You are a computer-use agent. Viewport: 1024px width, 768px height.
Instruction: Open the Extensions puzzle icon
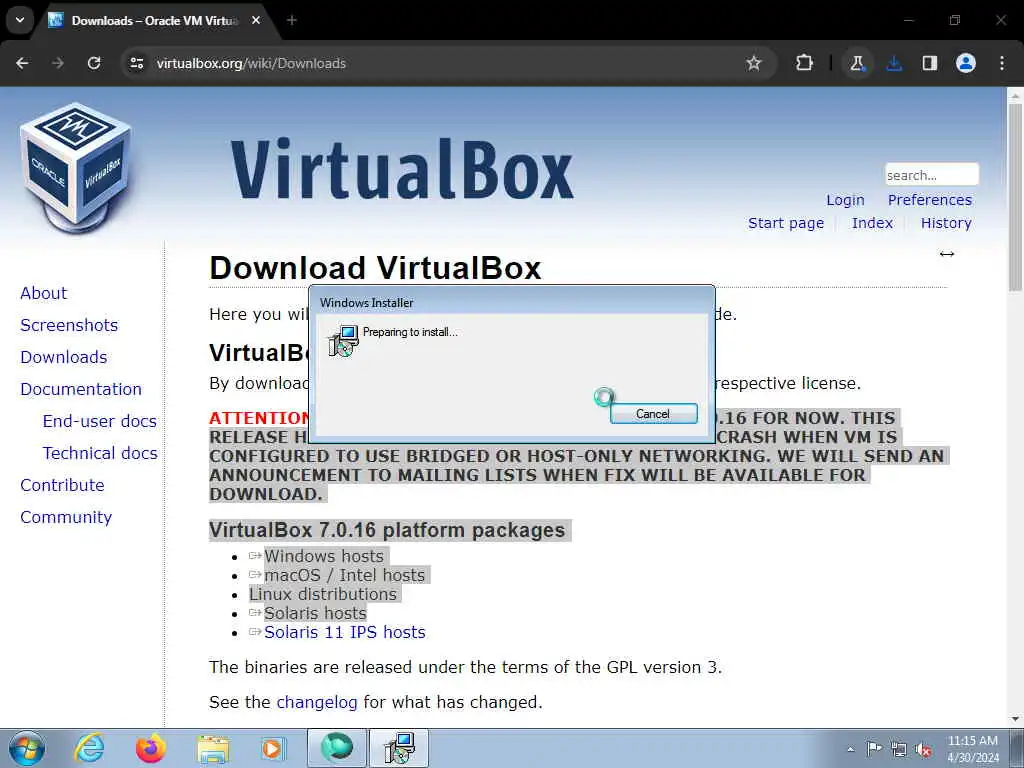805,63
